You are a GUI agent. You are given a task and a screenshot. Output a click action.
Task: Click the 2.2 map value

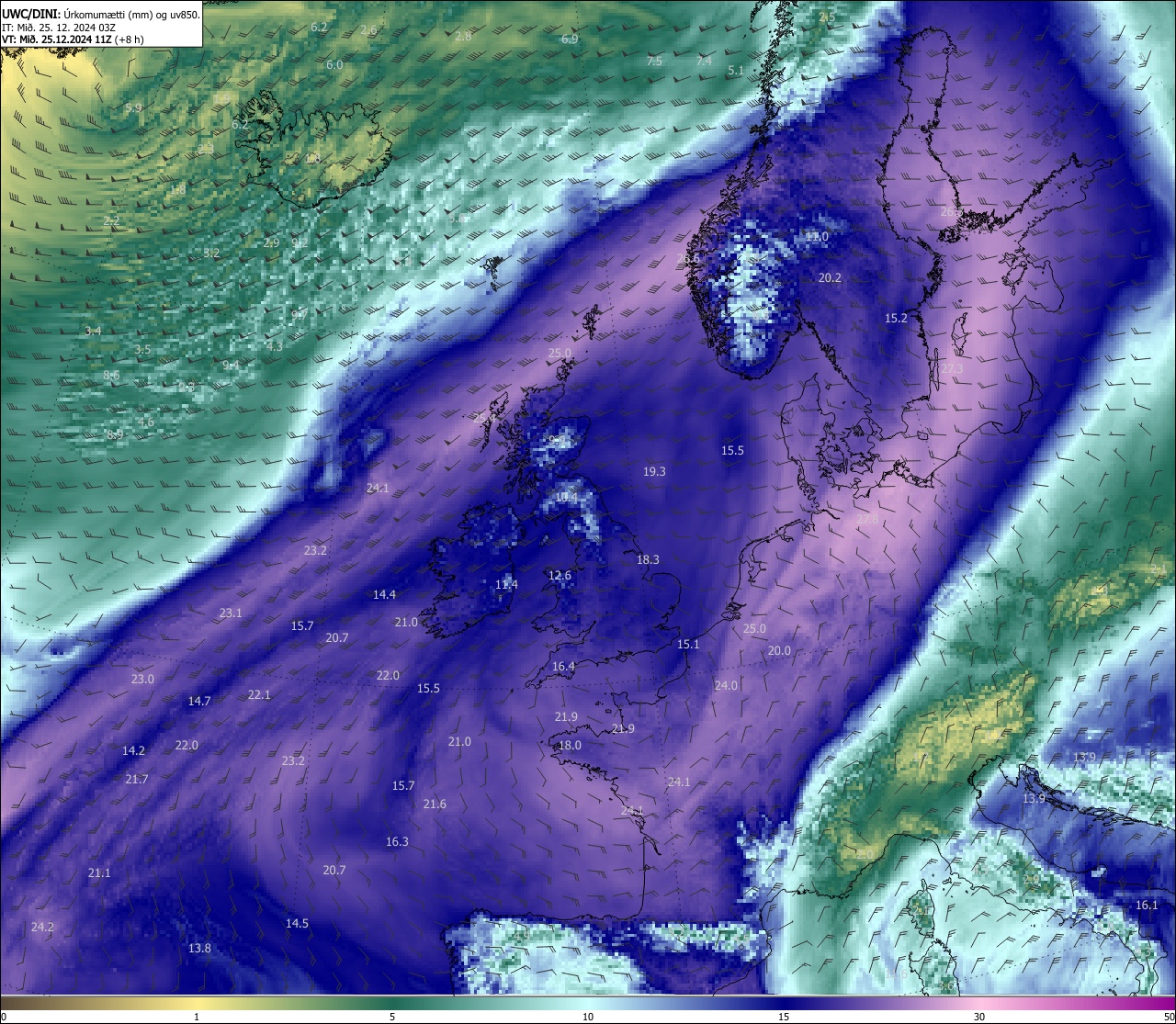111,220
